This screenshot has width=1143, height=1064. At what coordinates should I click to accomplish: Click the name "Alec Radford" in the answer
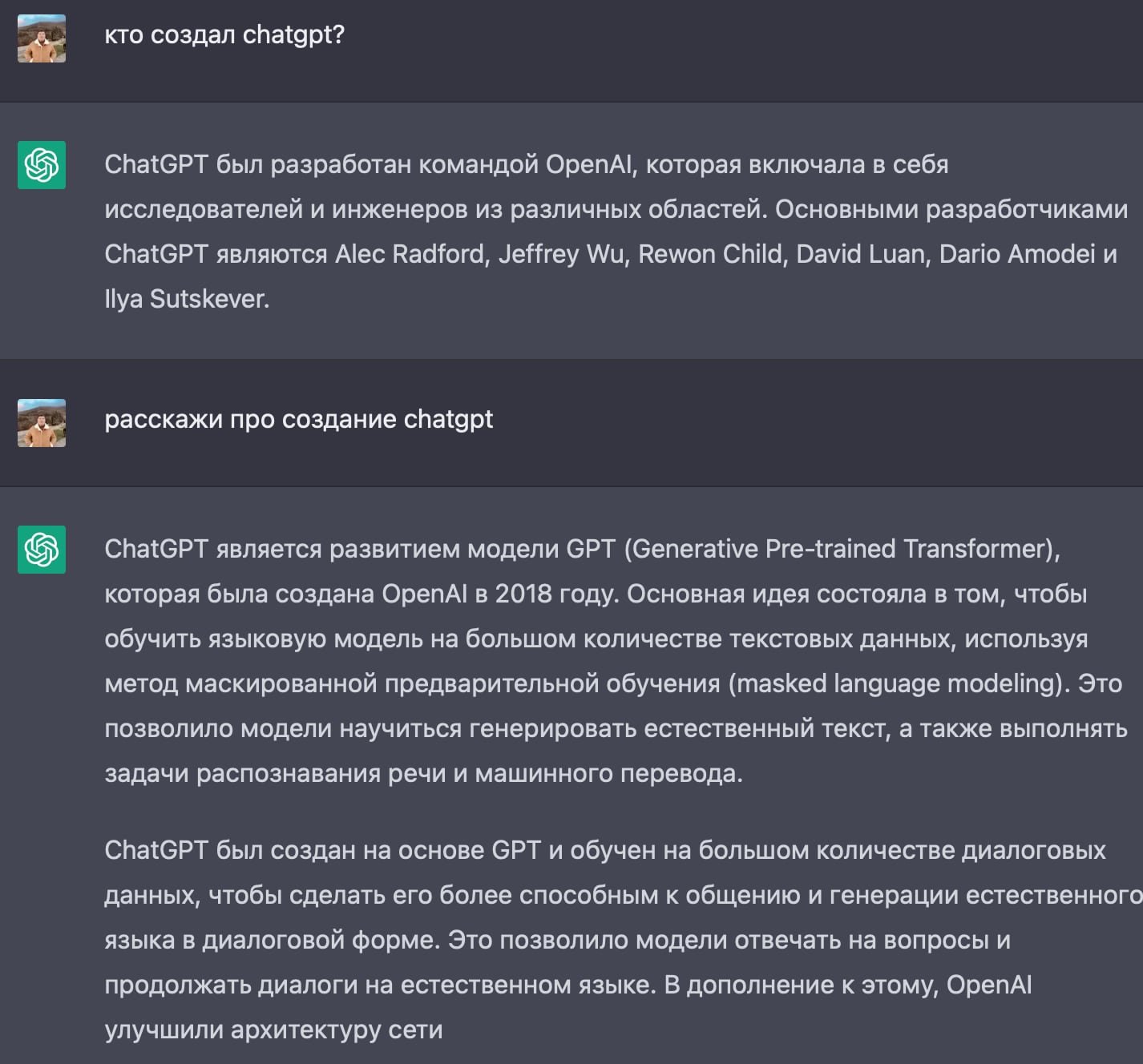pyautogui.click(x=412, y=254)
